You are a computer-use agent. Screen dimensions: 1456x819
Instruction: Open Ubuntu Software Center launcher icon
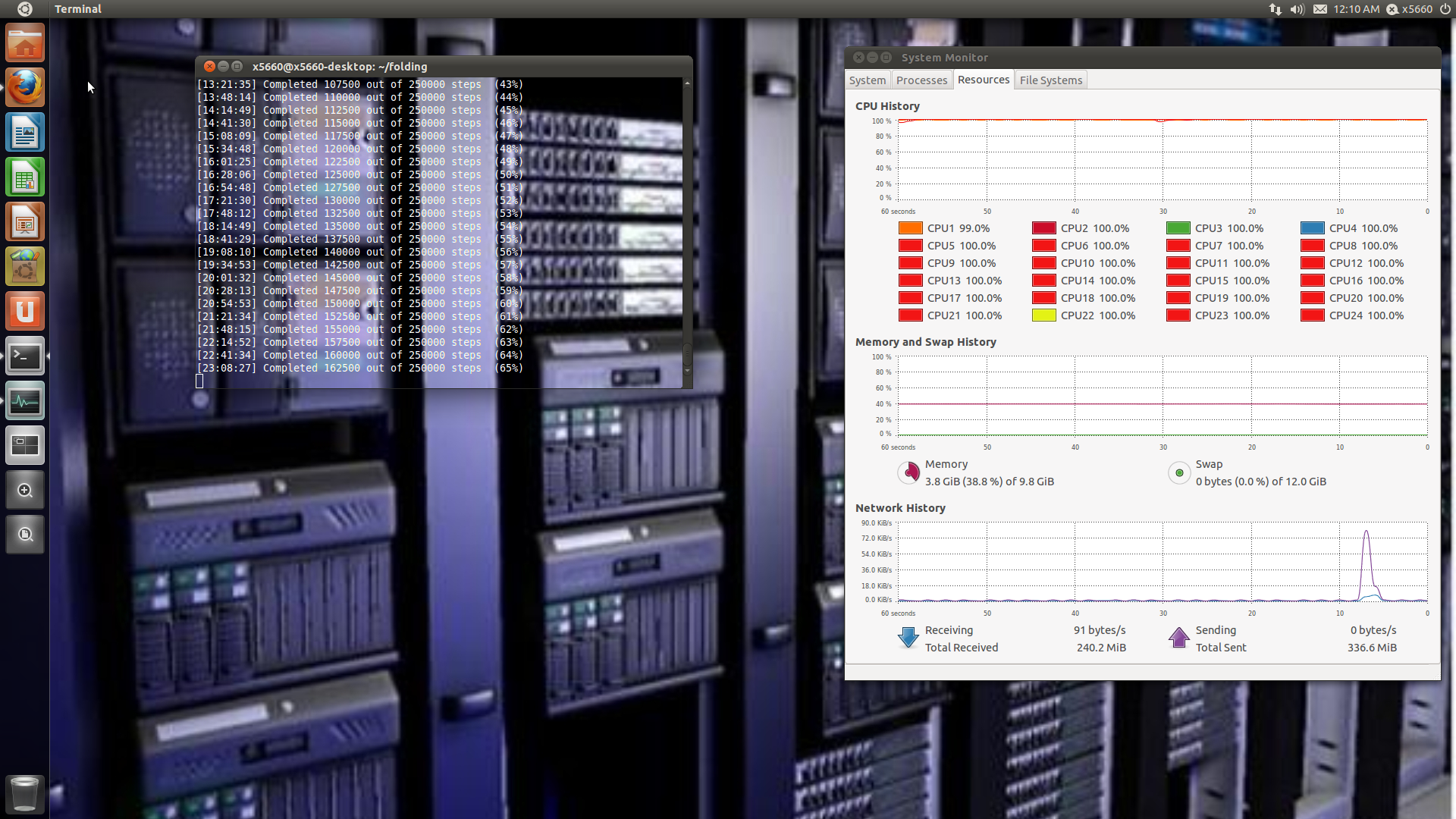tap(25, 267)
